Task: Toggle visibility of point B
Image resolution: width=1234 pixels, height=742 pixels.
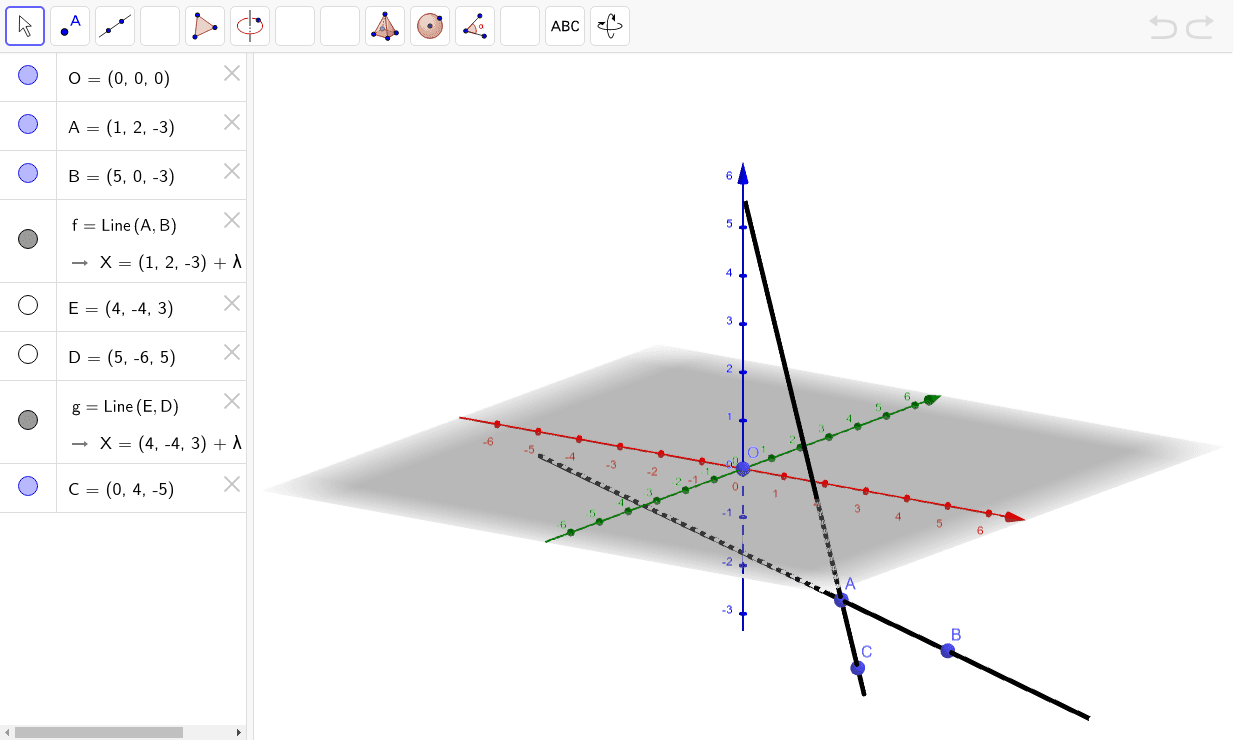Action: [28, 173]
